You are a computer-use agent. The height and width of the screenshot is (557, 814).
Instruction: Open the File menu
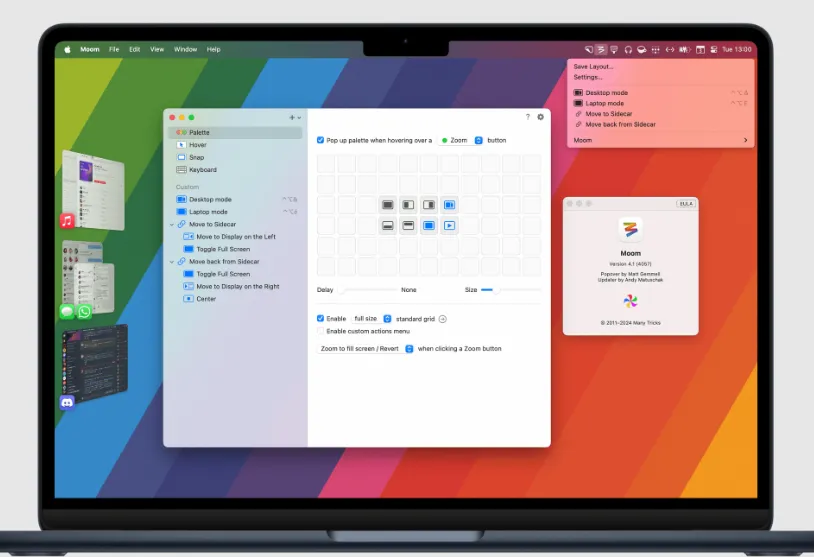pyautogui.click(x=114, y=49)
